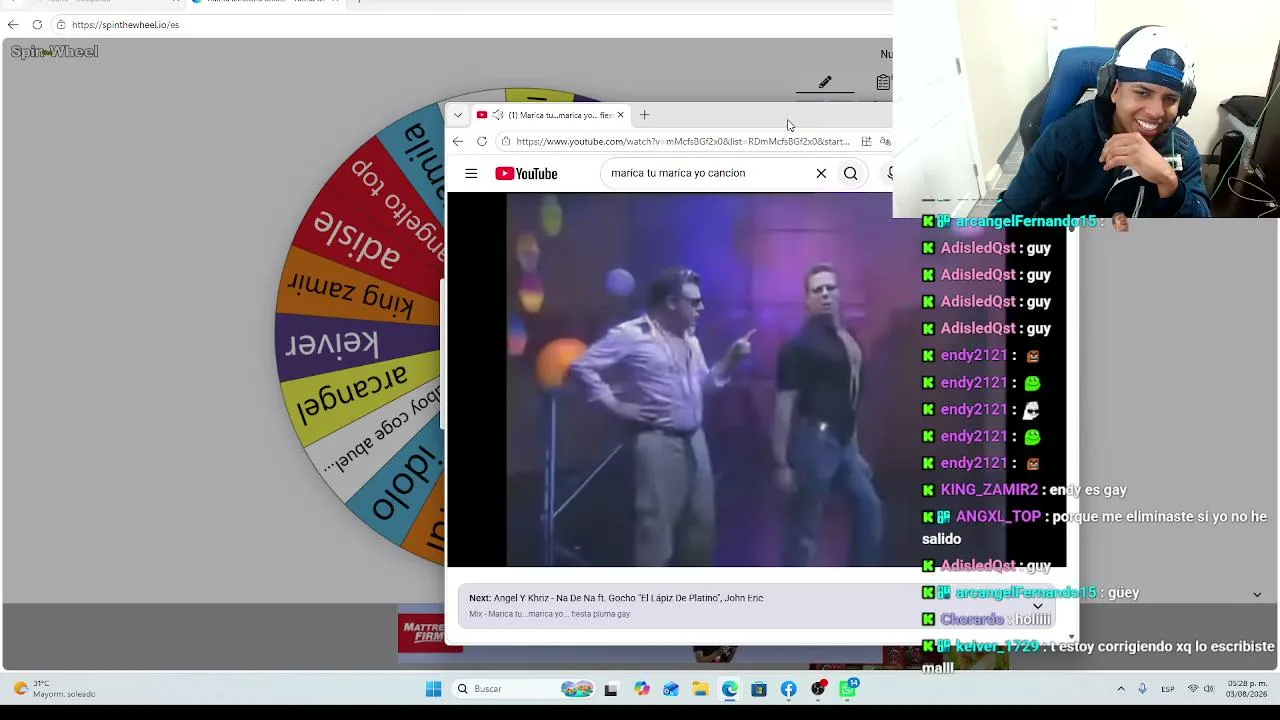Open the app with red notification badge in taskbar

click(x=819, y=689)
